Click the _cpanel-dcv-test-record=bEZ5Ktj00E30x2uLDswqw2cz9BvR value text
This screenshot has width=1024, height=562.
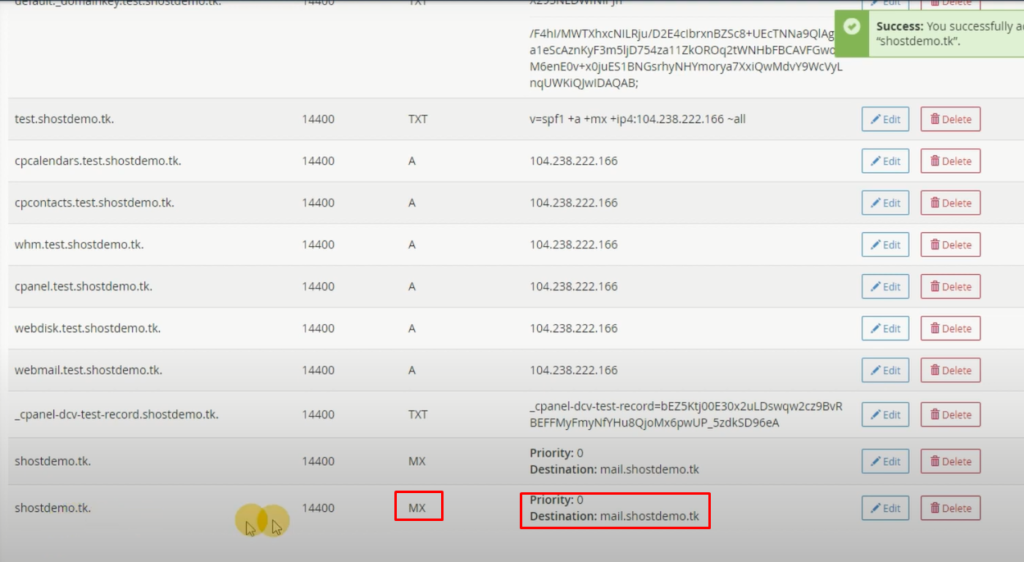click(x=686, y=406)
